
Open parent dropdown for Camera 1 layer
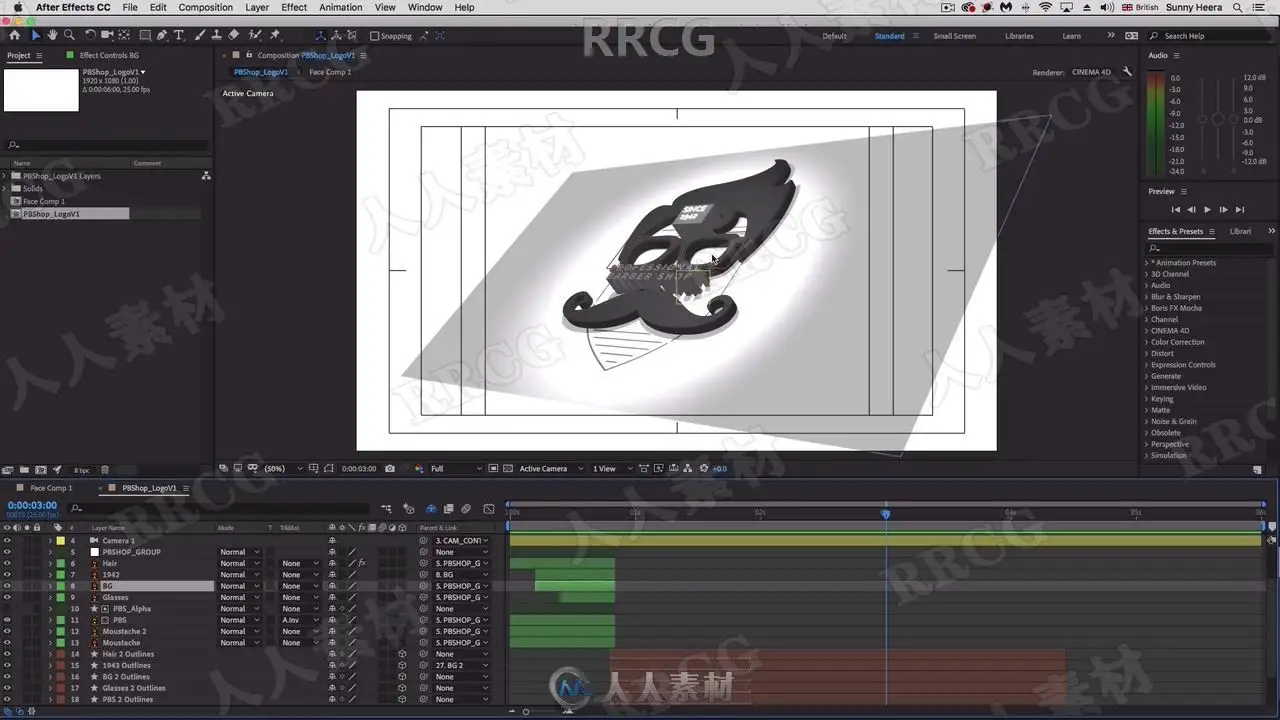[x=462, y=541]
